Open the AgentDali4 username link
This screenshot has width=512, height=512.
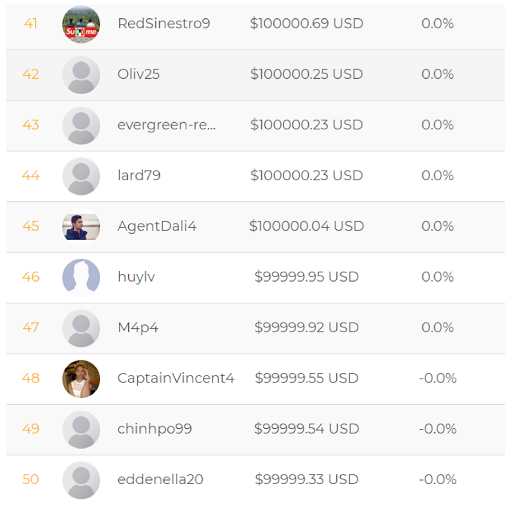click(157, 227)
